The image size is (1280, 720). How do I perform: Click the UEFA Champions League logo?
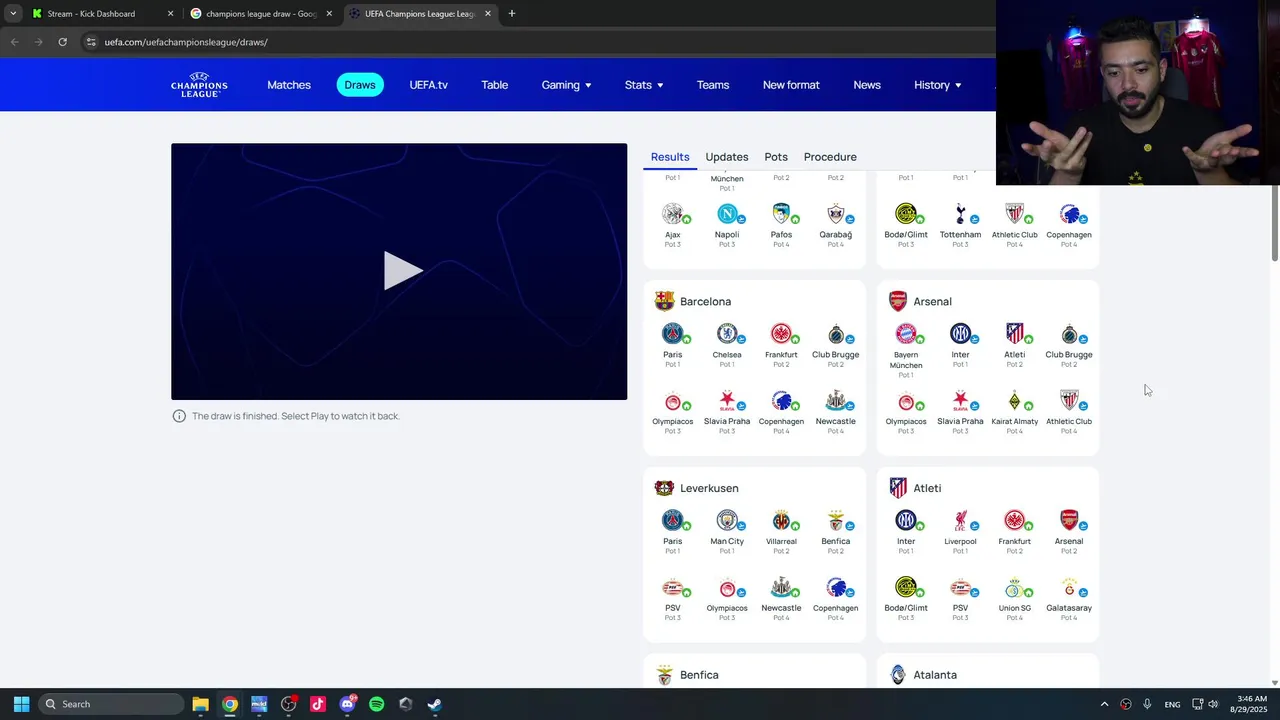coord(199,84)
